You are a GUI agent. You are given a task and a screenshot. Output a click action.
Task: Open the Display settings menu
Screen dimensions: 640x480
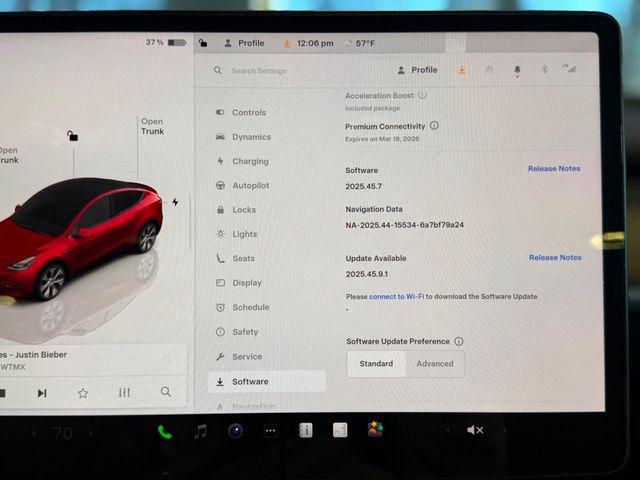pos(247,282)
